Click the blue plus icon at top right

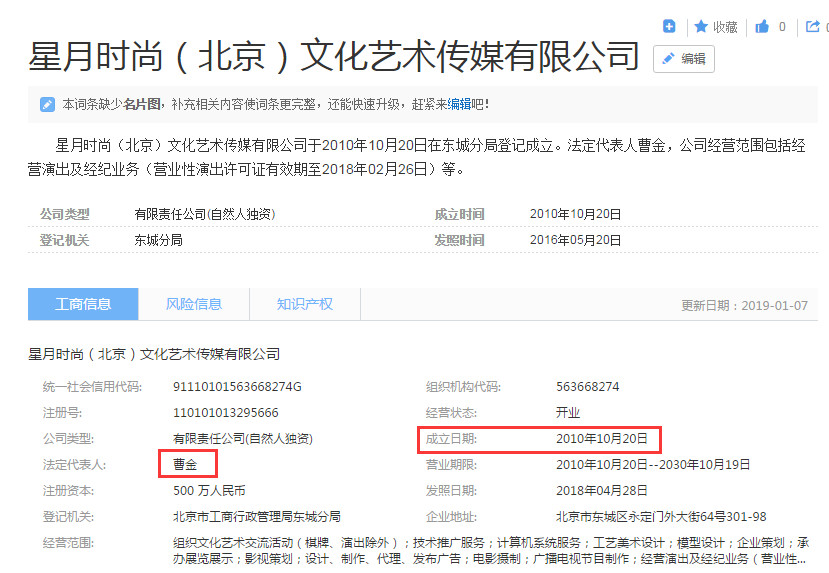669,26
